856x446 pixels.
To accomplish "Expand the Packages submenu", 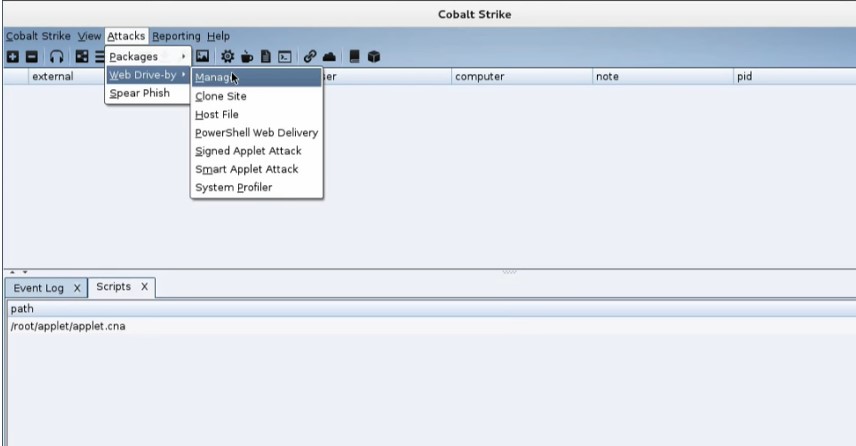I will coord(147,57).
